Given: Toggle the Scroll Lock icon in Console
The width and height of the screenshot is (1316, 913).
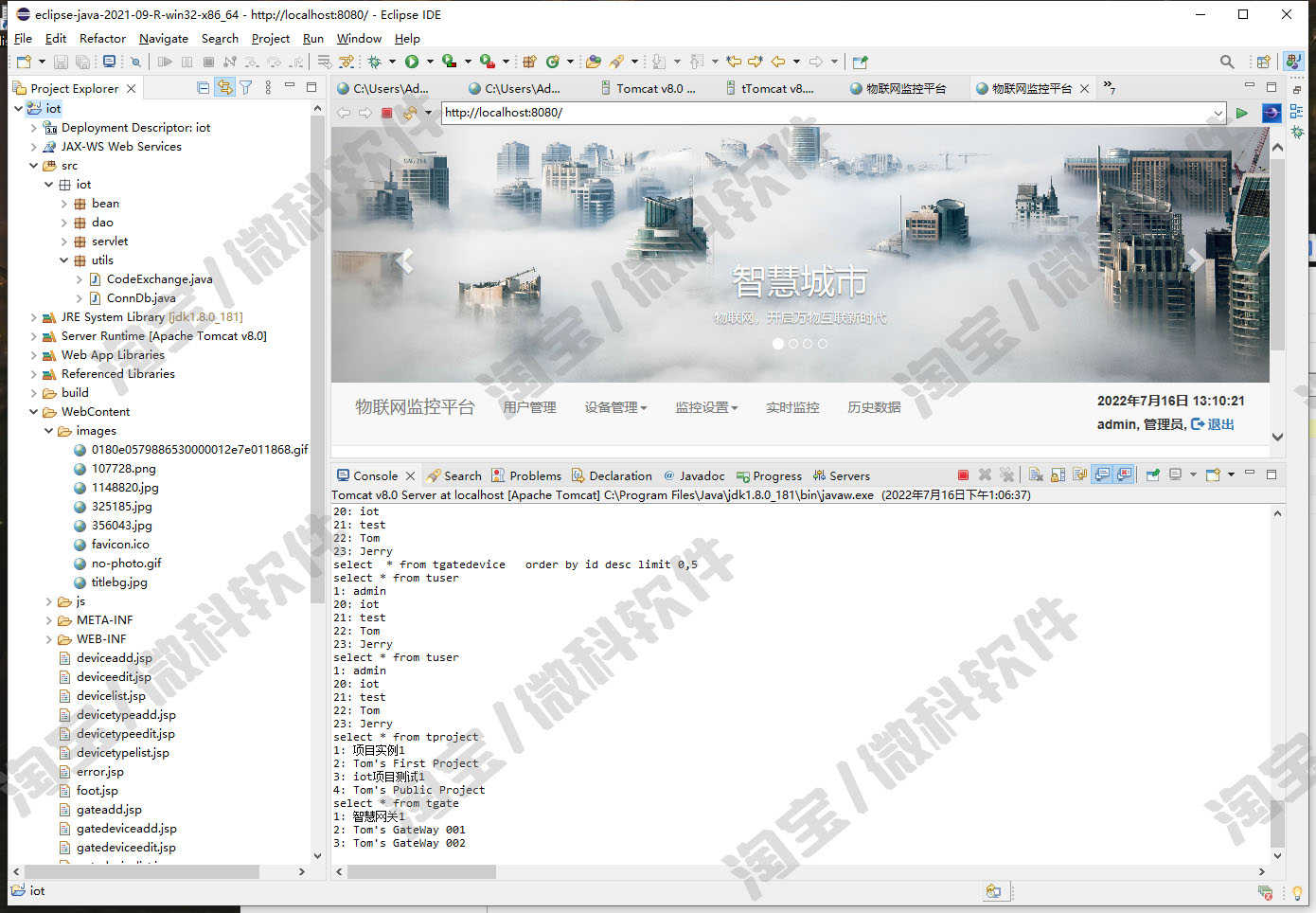Looking at the screenshot, I should [x=1058, y=475].
